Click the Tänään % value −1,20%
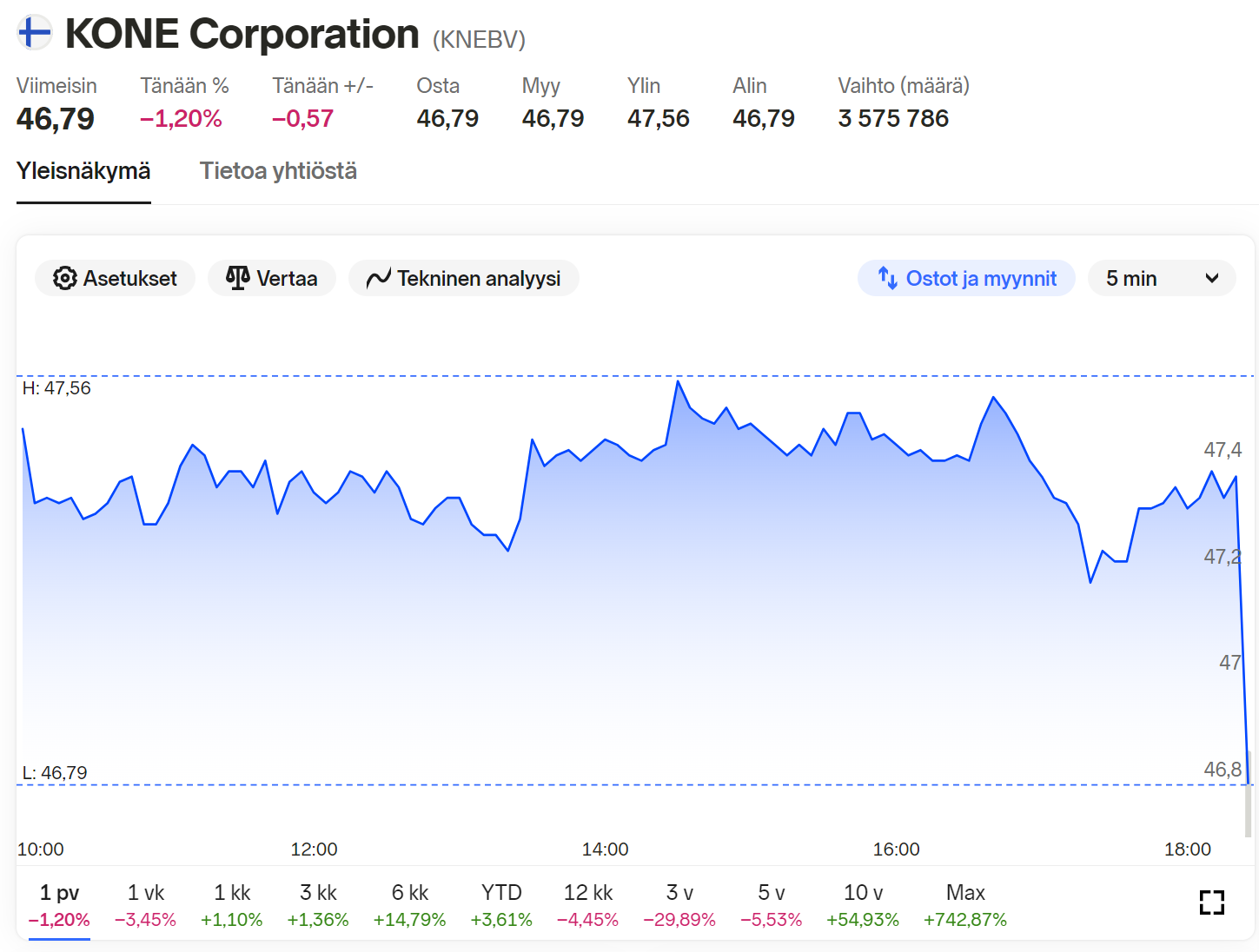Image resolution: width=1259 pixels, height=952 pixels. pos(181,119)
